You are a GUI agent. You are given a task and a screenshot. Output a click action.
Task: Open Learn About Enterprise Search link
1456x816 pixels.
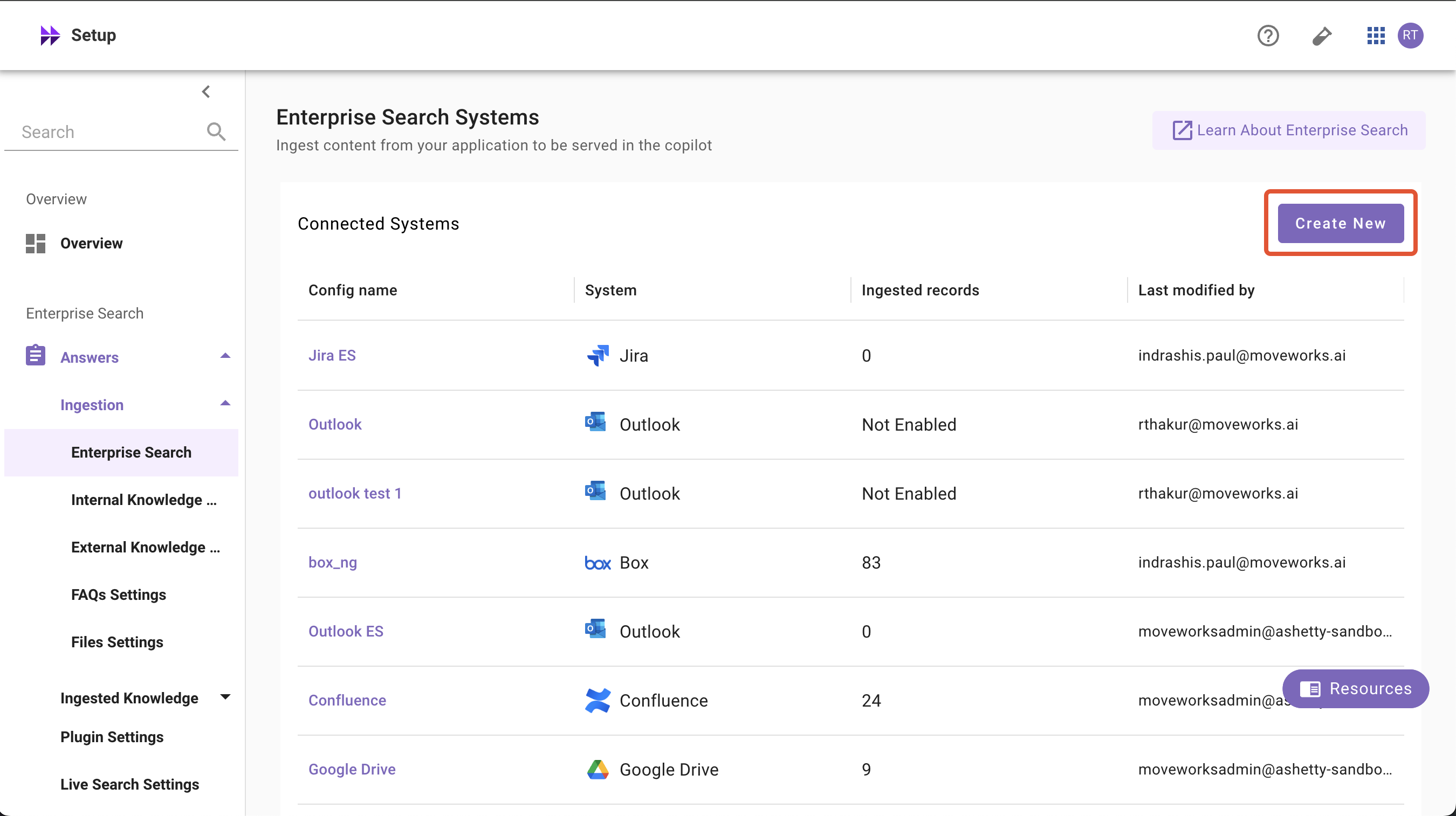click(x=1289, y=130)
